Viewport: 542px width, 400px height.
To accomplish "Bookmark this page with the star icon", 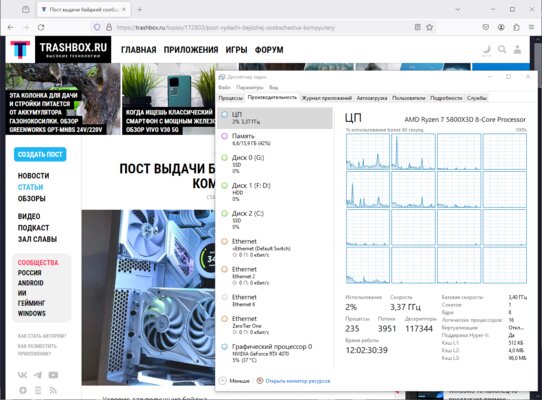I will 430,27.
